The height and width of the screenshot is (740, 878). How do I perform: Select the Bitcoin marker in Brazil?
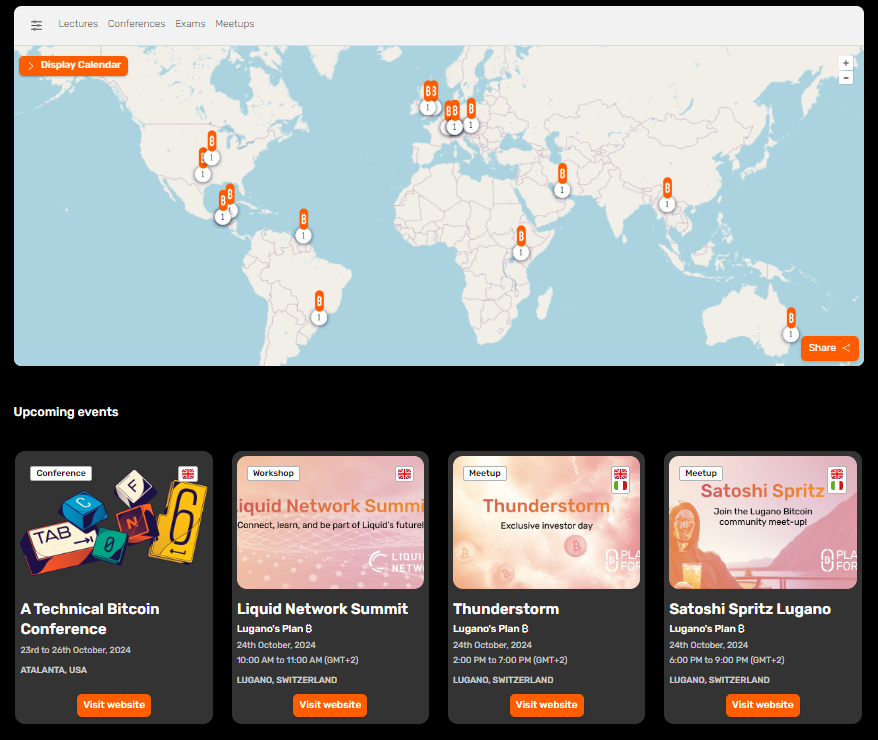319,301
